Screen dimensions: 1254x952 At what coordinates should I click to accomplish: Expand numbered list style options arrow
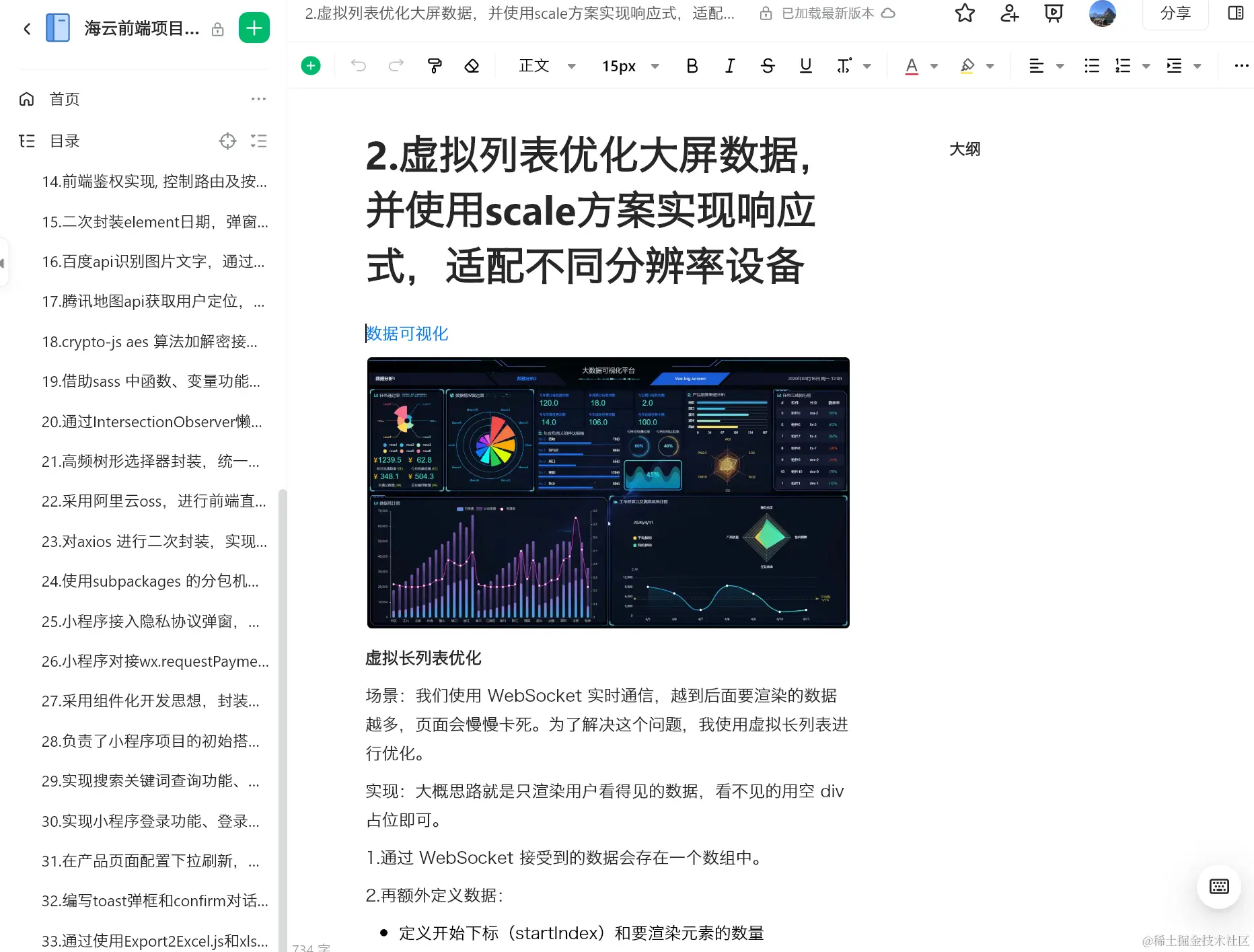point(1146,66)
